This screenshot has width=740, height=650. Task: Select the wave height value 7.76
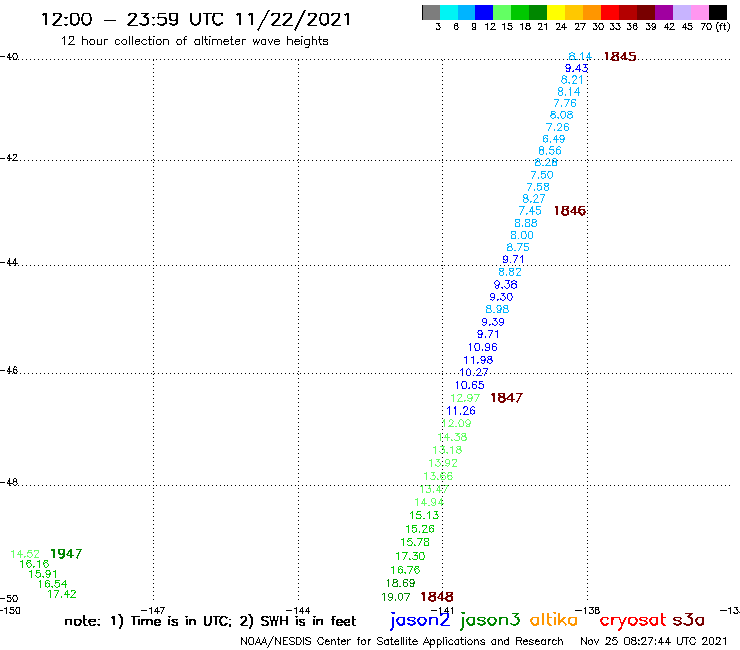565,103
